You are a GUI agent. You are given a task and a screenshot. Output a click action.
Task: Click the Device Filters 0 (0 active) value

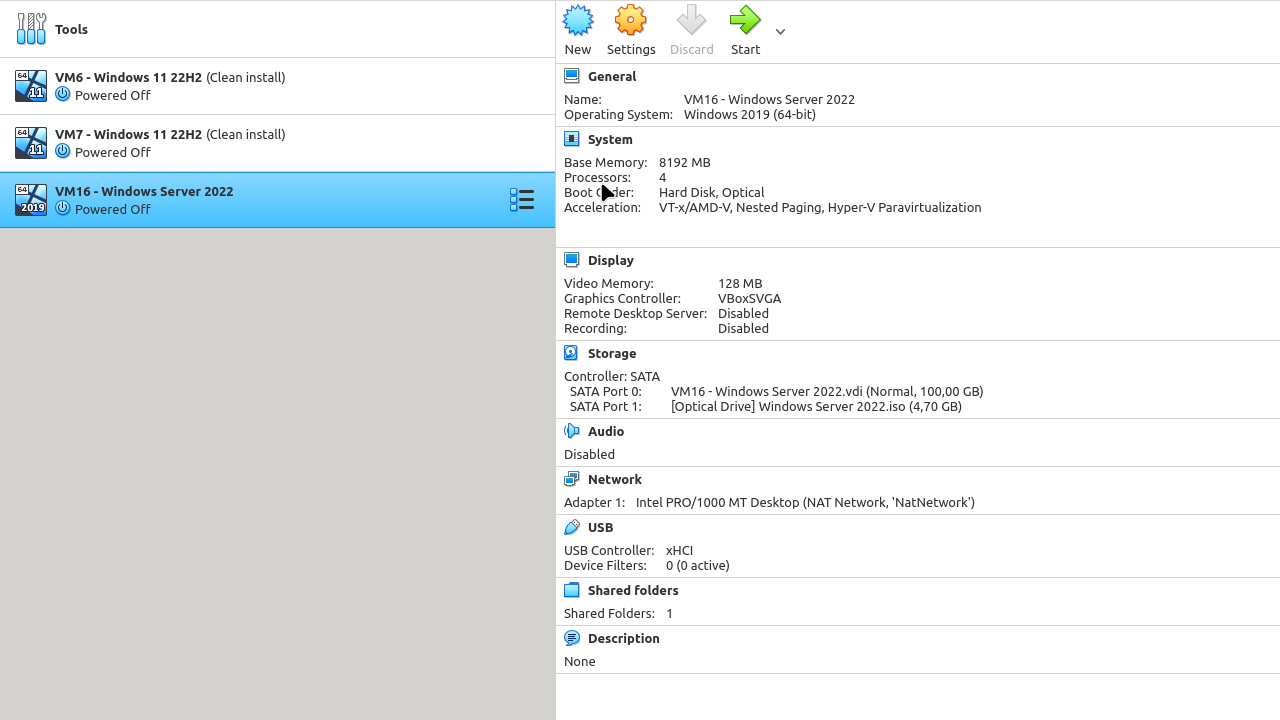698,565
